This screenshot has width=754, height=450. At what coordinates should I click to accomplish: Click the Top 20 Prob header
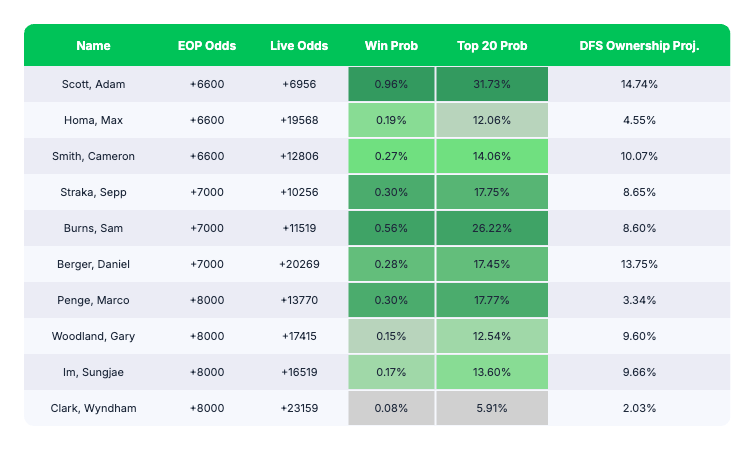coord(491,46)
